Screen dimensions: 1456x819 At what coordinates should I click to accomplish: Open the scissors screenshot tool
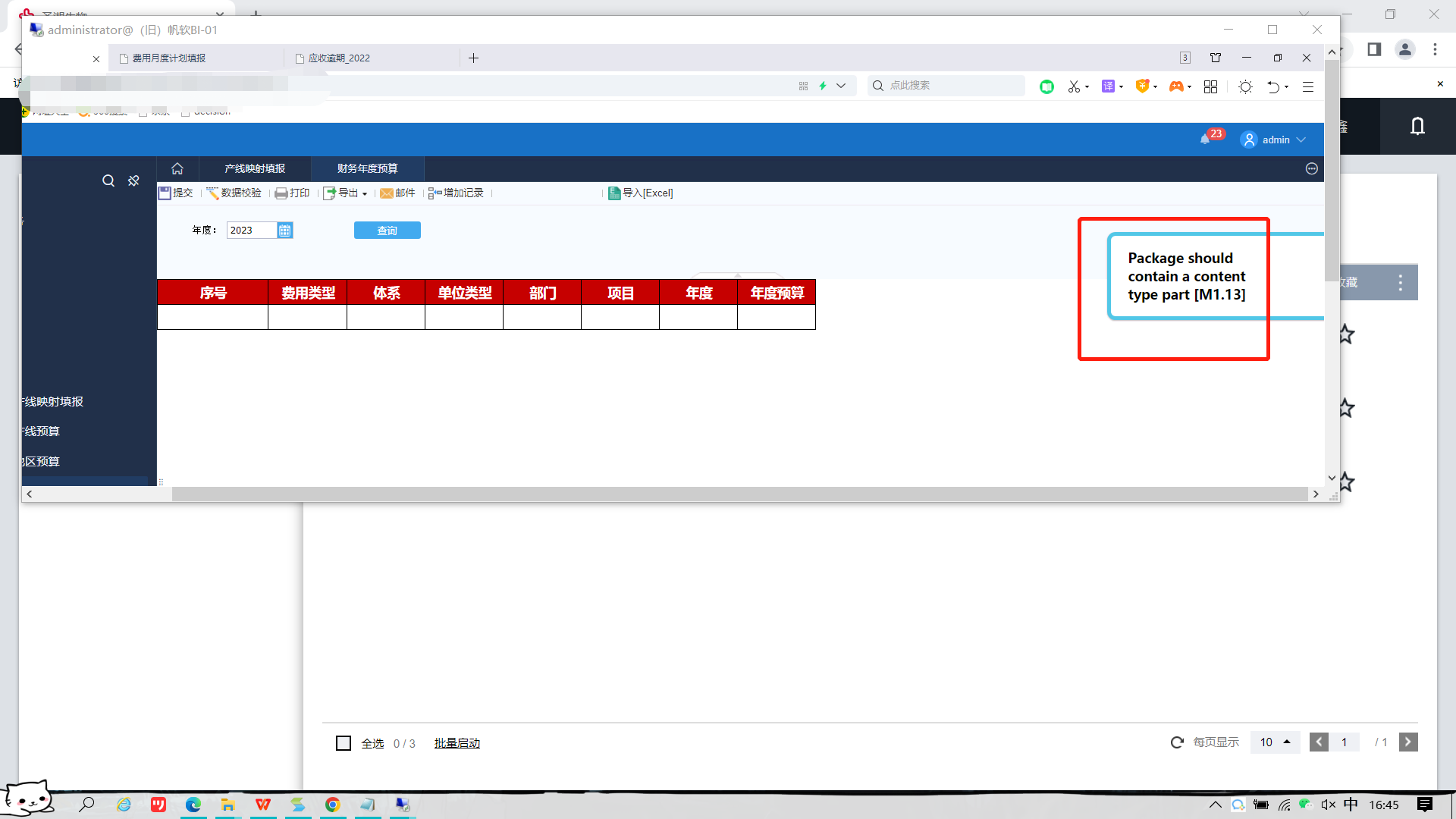tap(1074, 86)
